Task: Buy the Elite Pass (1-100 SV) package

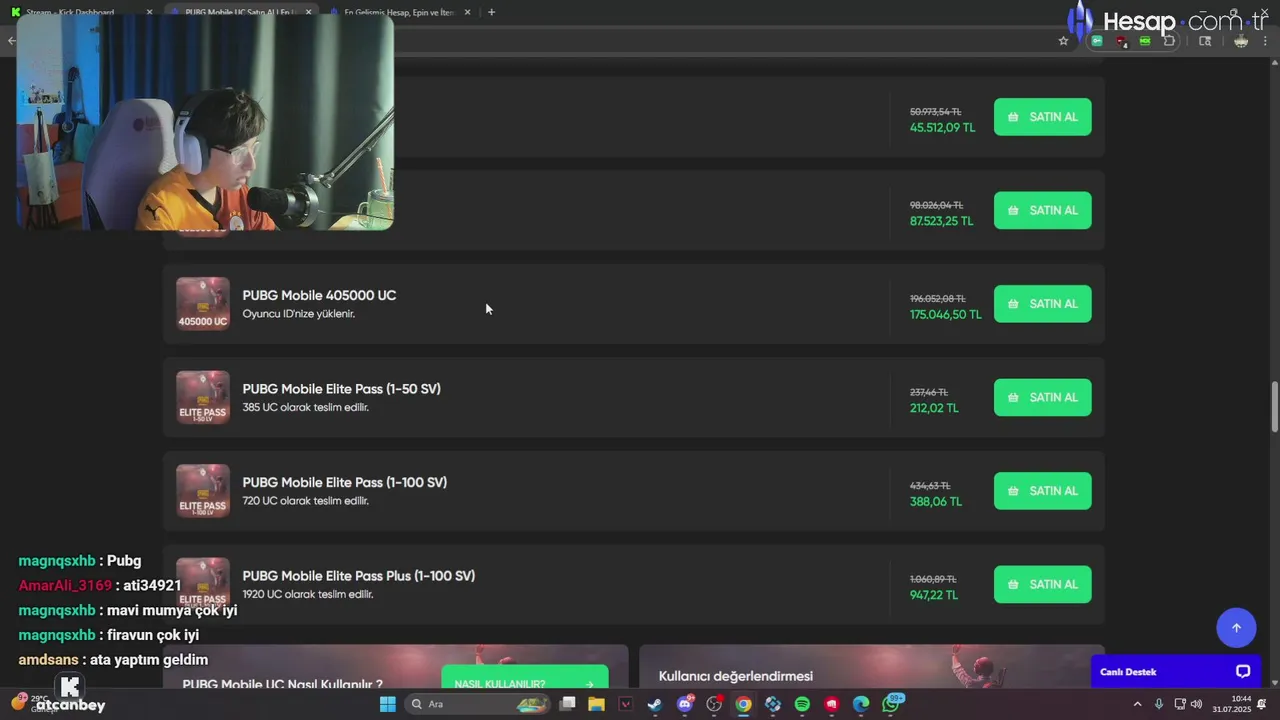Action: coord(1042,491)
